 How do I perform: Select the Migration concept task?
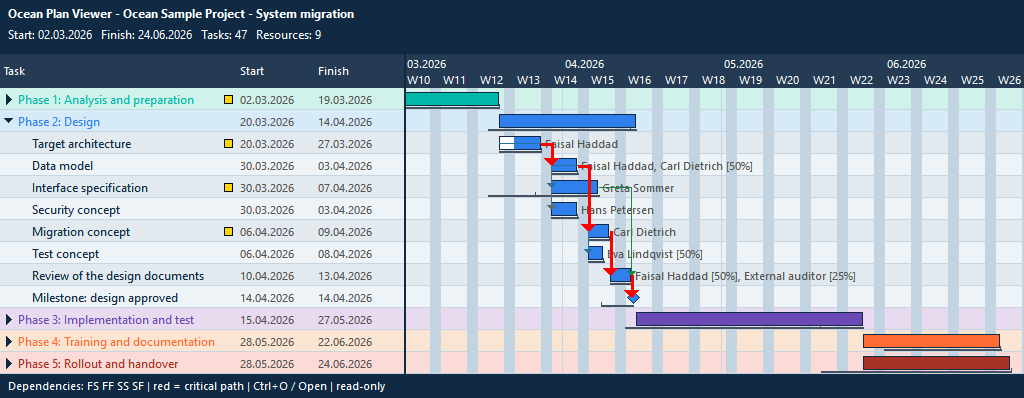(202, 232)
